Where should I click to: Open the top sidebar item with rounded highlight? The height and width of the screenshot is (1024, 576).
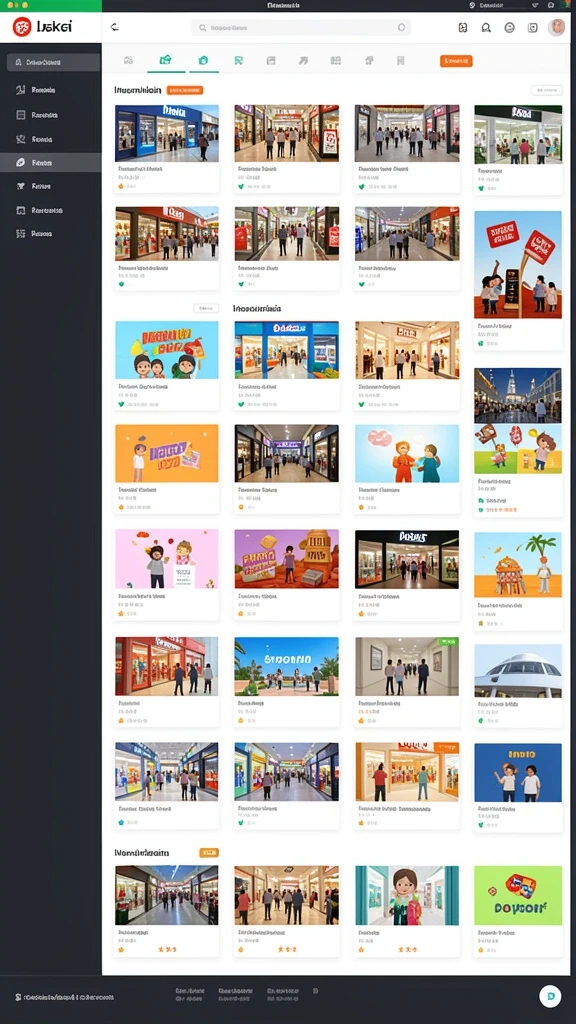pyautogui.click(x=53, y=63)
